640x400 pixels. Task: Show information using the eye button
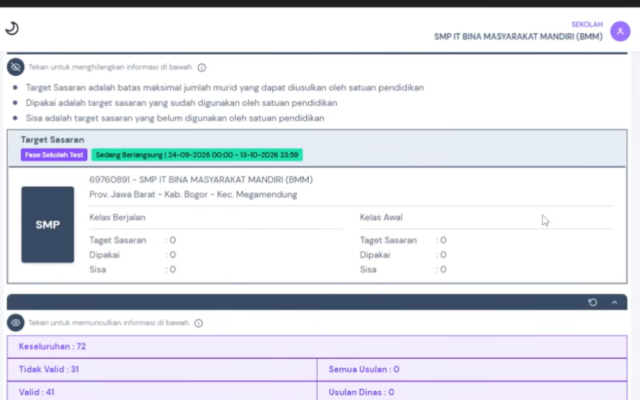pyautogui.click(x=16, y=322)
